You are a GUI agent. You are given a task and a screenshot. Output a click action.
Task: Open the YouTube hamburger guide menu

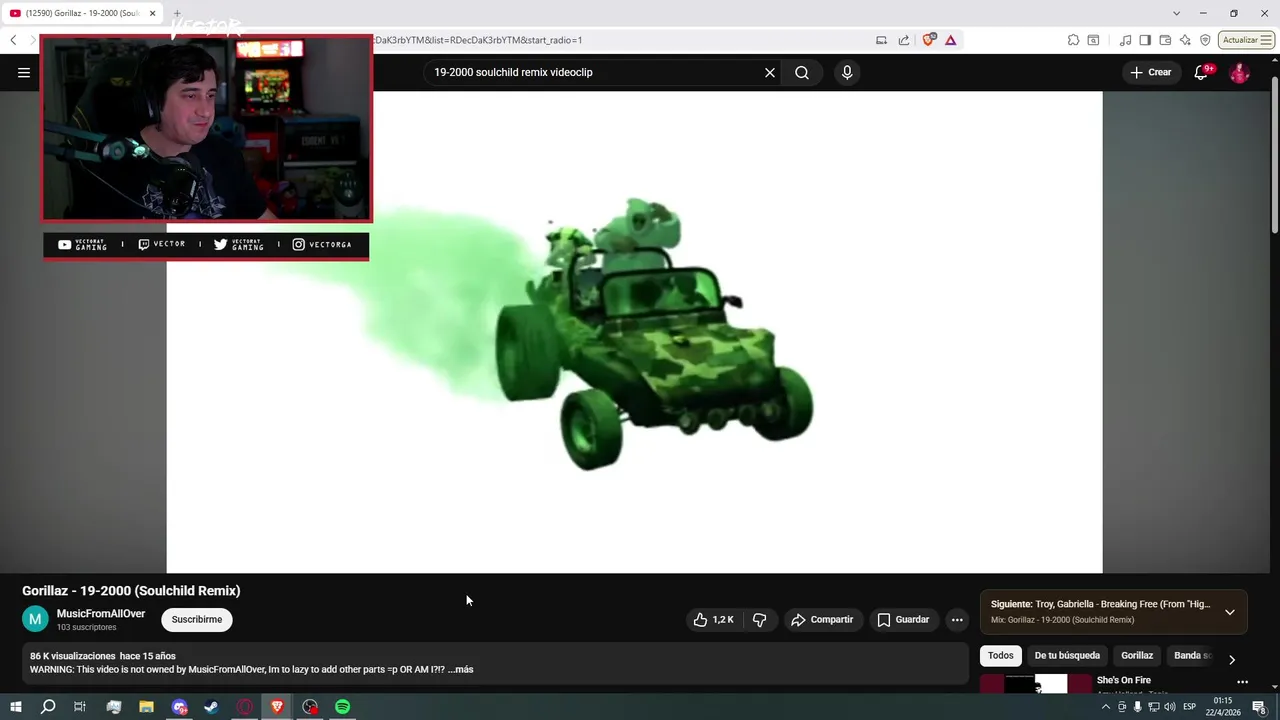[x=24, y=72]
